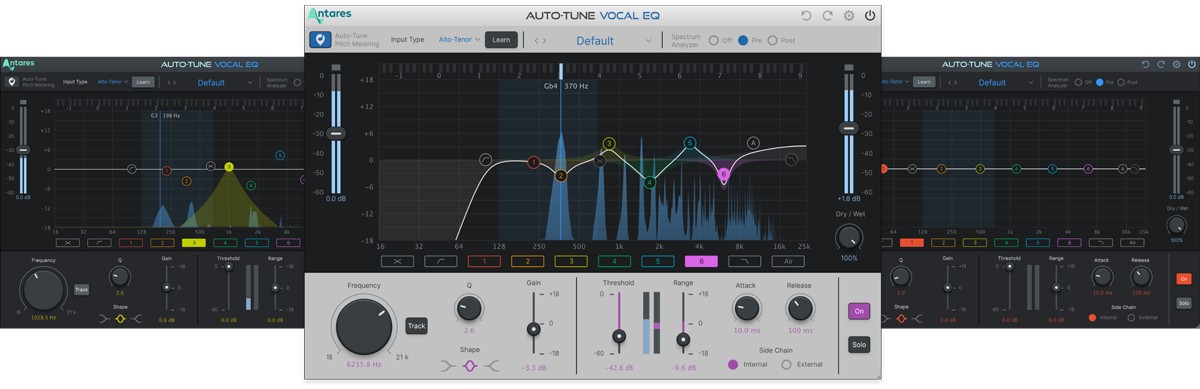The image size is (1200, 389).
Task: Click the Track button in center window
Action: pyautogui.click(x=416, y=325)
